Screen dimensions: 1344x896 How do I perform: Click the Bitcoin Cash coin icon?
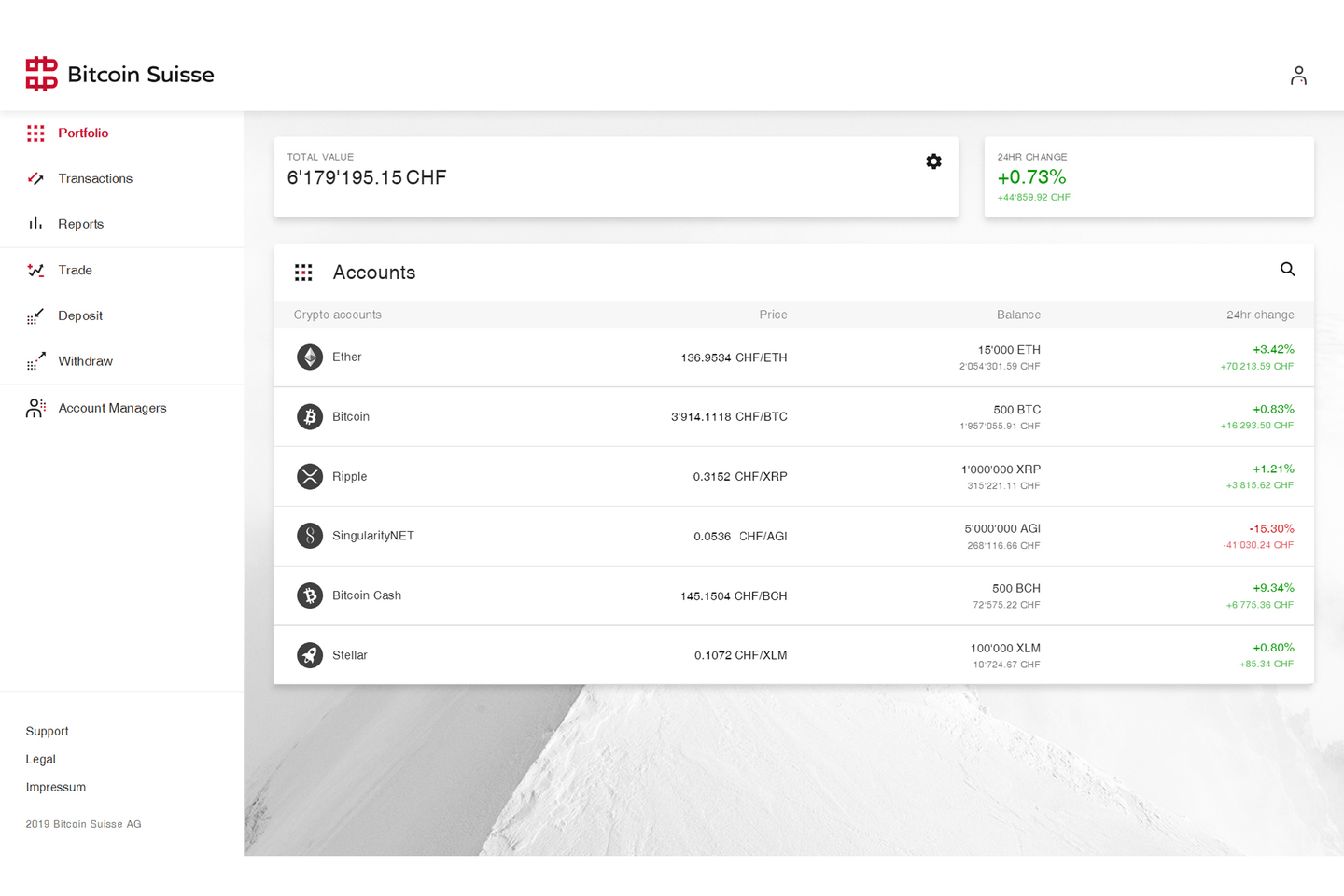click(x=310, y=595)
